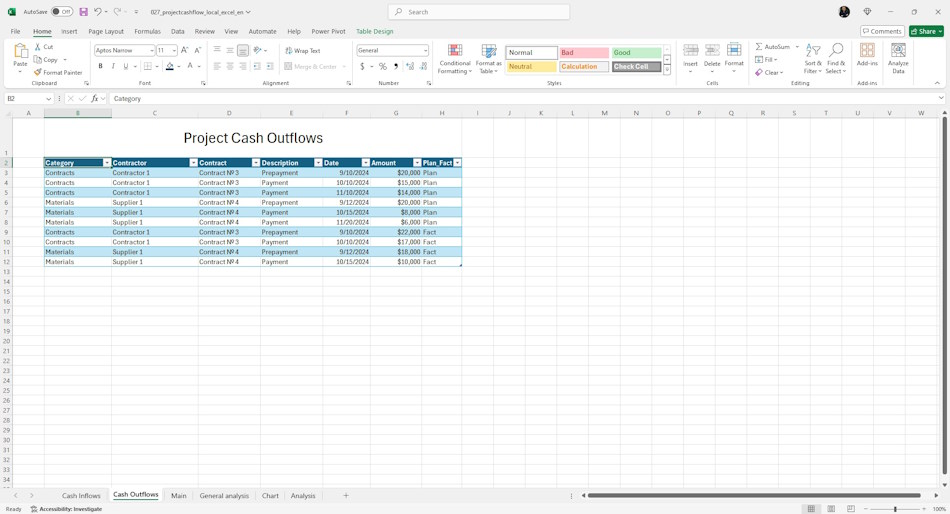Open the Category column filter dropdown
950x514 pixels.
click(107, 162)
